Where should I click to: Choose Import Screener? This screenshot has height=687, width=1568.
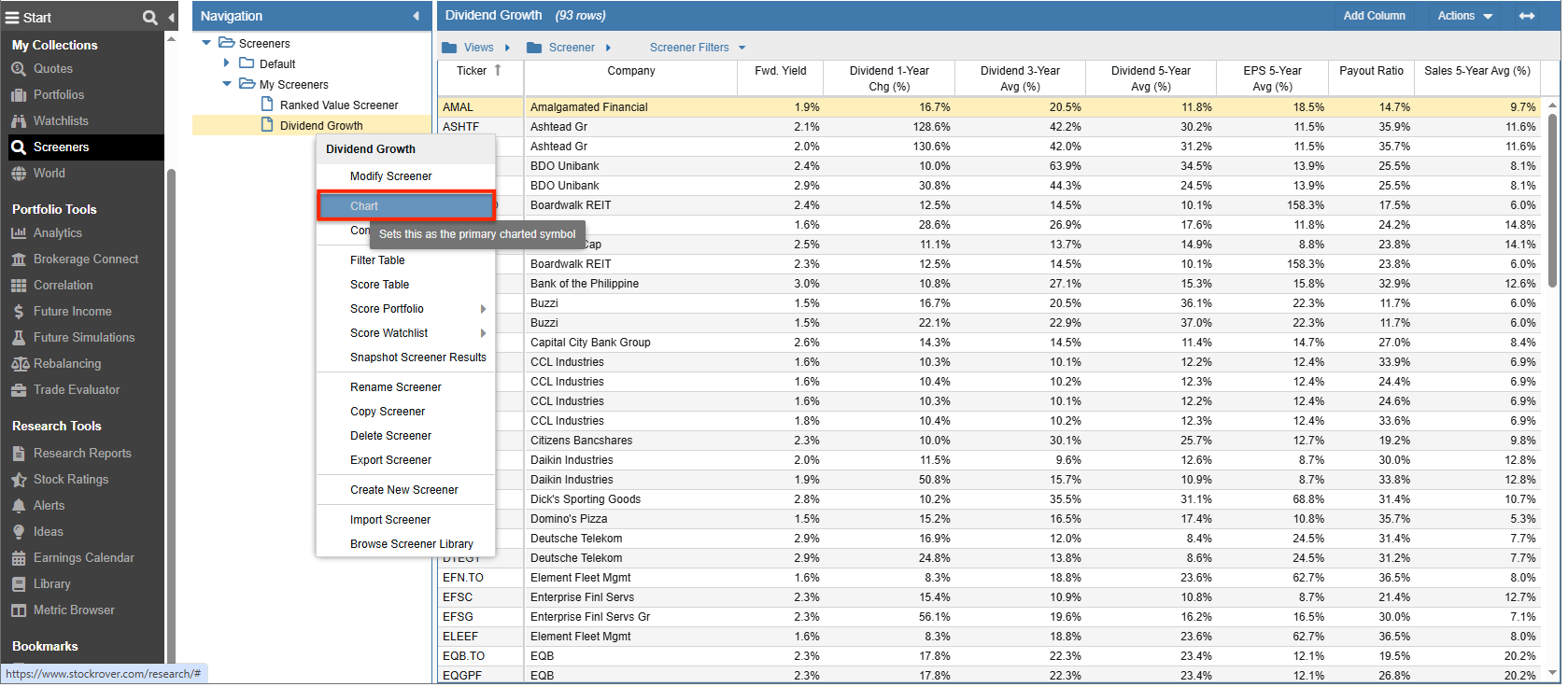(x=405, y=520)
